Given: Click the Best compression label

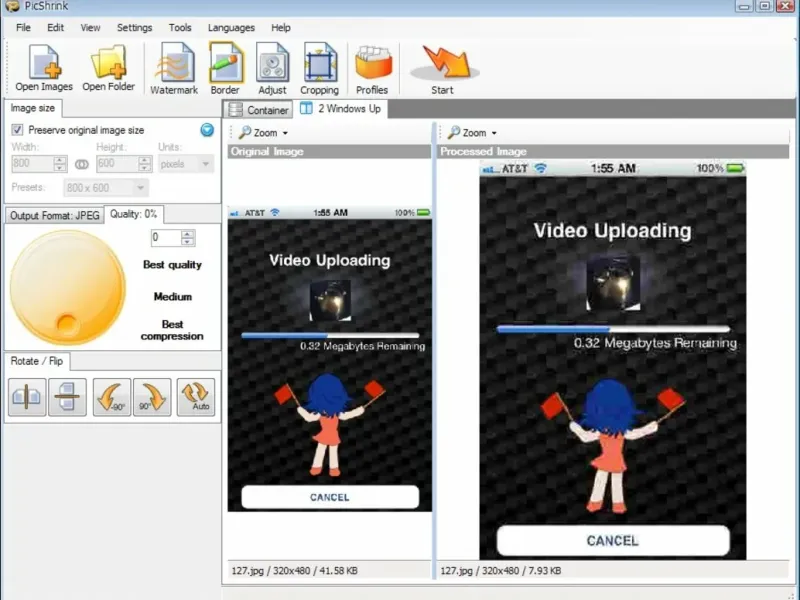Looking at the screenshot, I should click(172, 330).
